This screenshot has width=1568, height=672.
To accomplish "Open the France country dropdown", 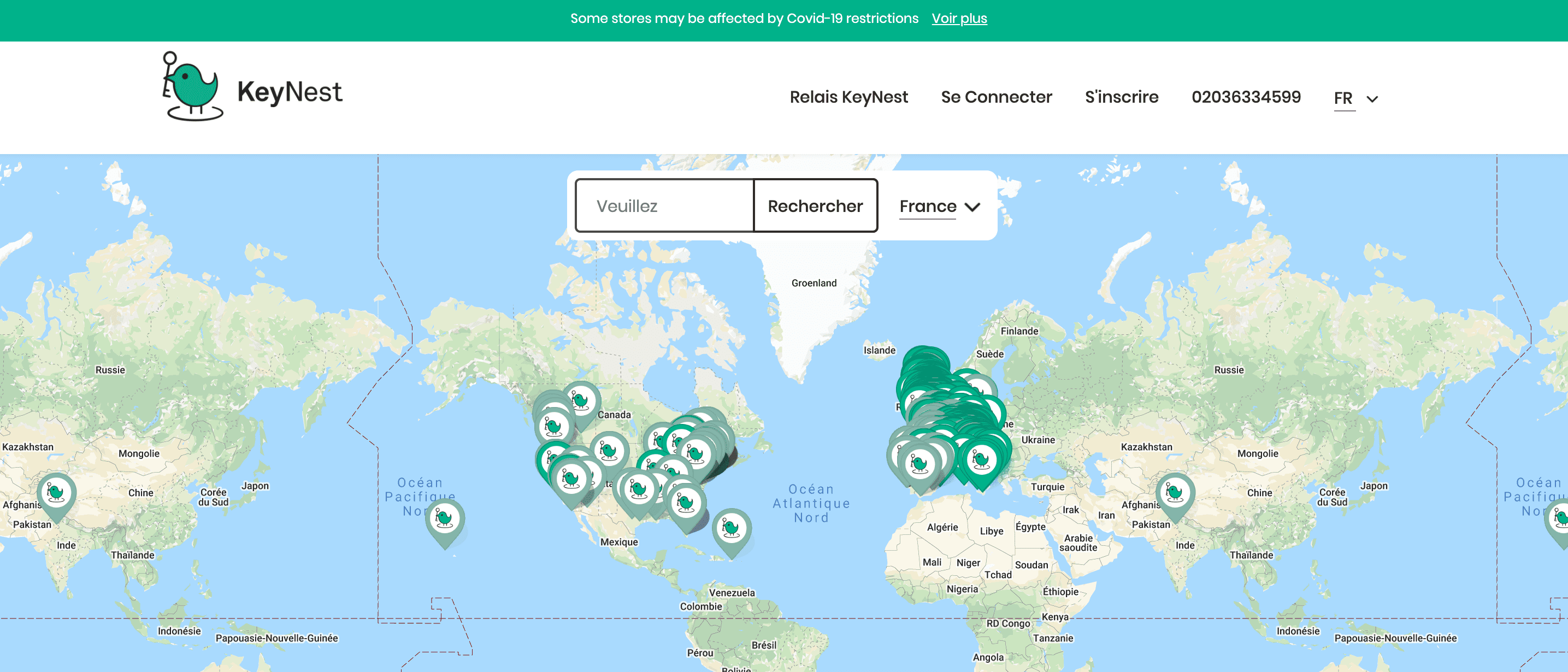I will (x=939, y=207).
